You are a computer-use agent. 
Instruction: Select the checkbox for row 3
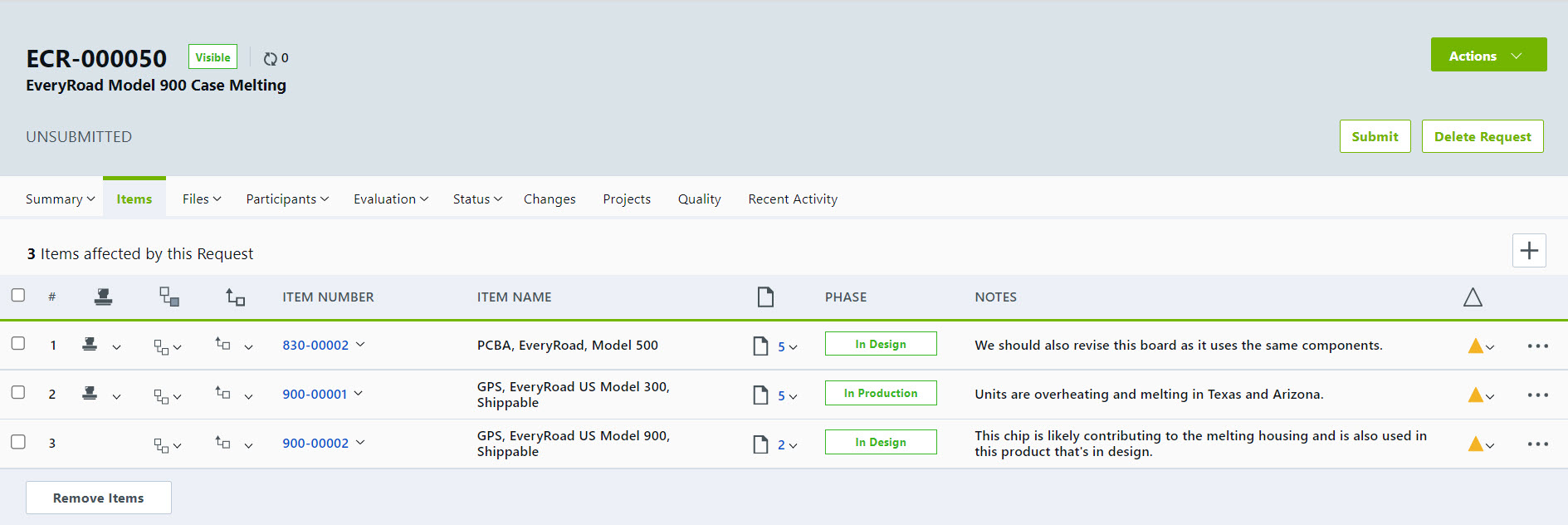click(x=18, y=442)
